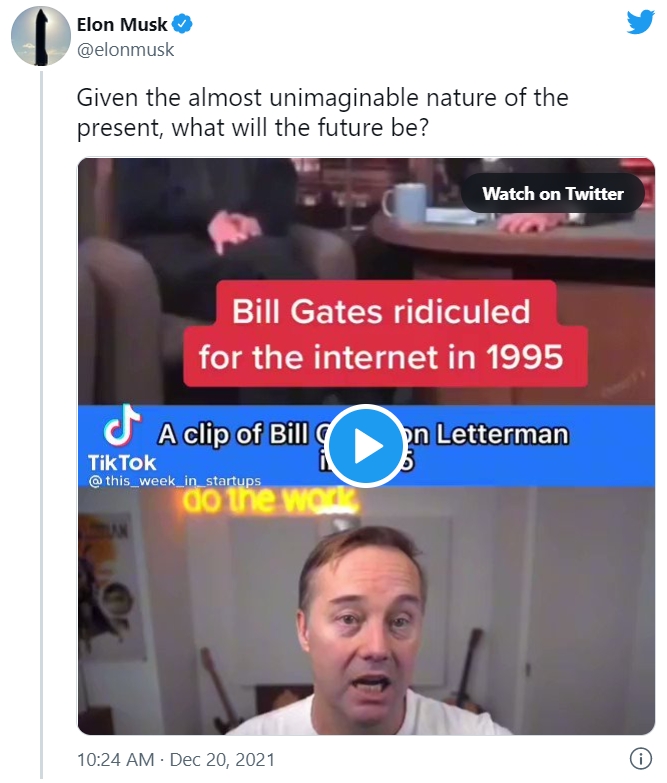Click the @this_week_in_startups TikTok handle
Image resolution: width=667 pixels, height=783 pixels.
click(174, 480)
